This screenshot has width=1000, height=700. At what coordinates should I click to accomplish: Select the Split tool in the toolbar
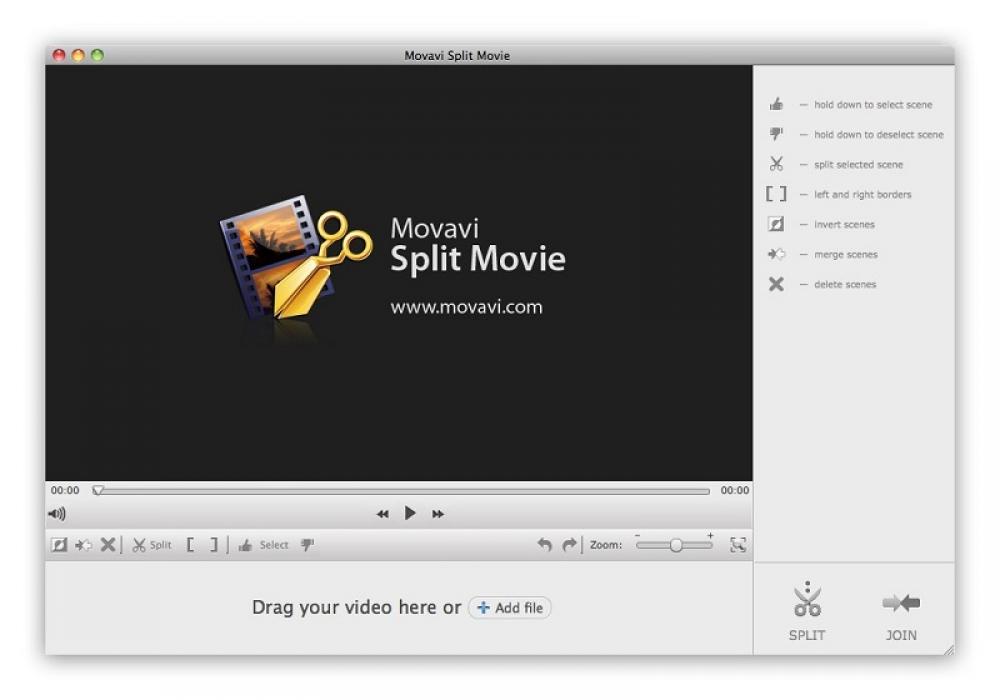[151, 545]
